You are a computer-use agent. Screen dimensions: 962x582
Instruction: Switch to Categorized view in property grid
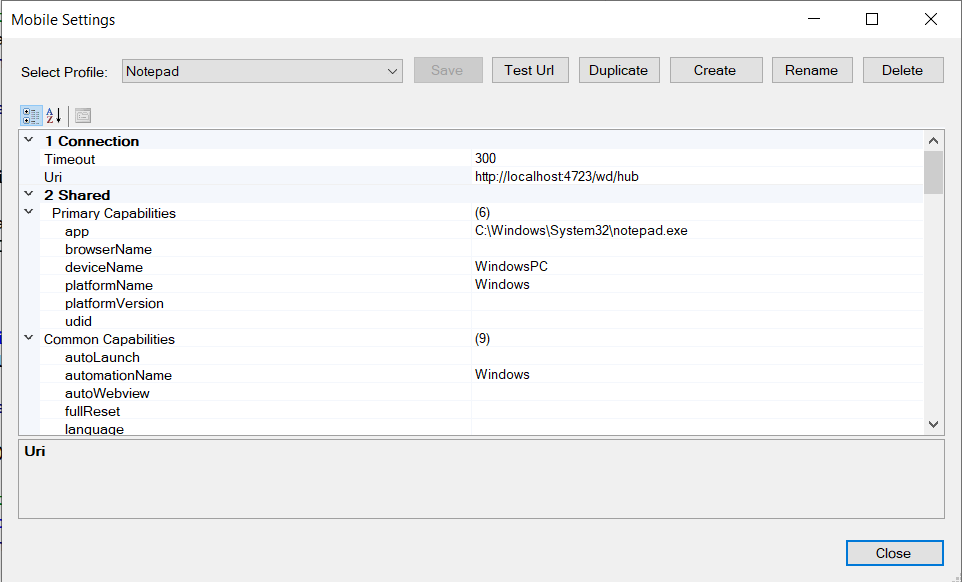(31, 115)
